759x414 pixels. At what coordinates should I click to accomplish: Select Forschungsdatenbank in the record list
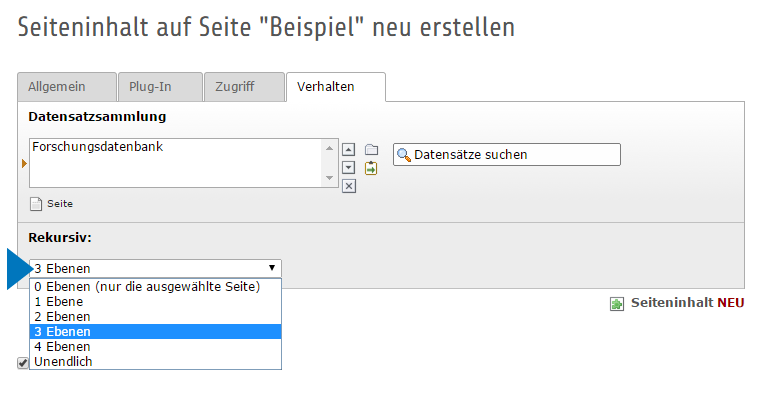(x=98, y=147)
